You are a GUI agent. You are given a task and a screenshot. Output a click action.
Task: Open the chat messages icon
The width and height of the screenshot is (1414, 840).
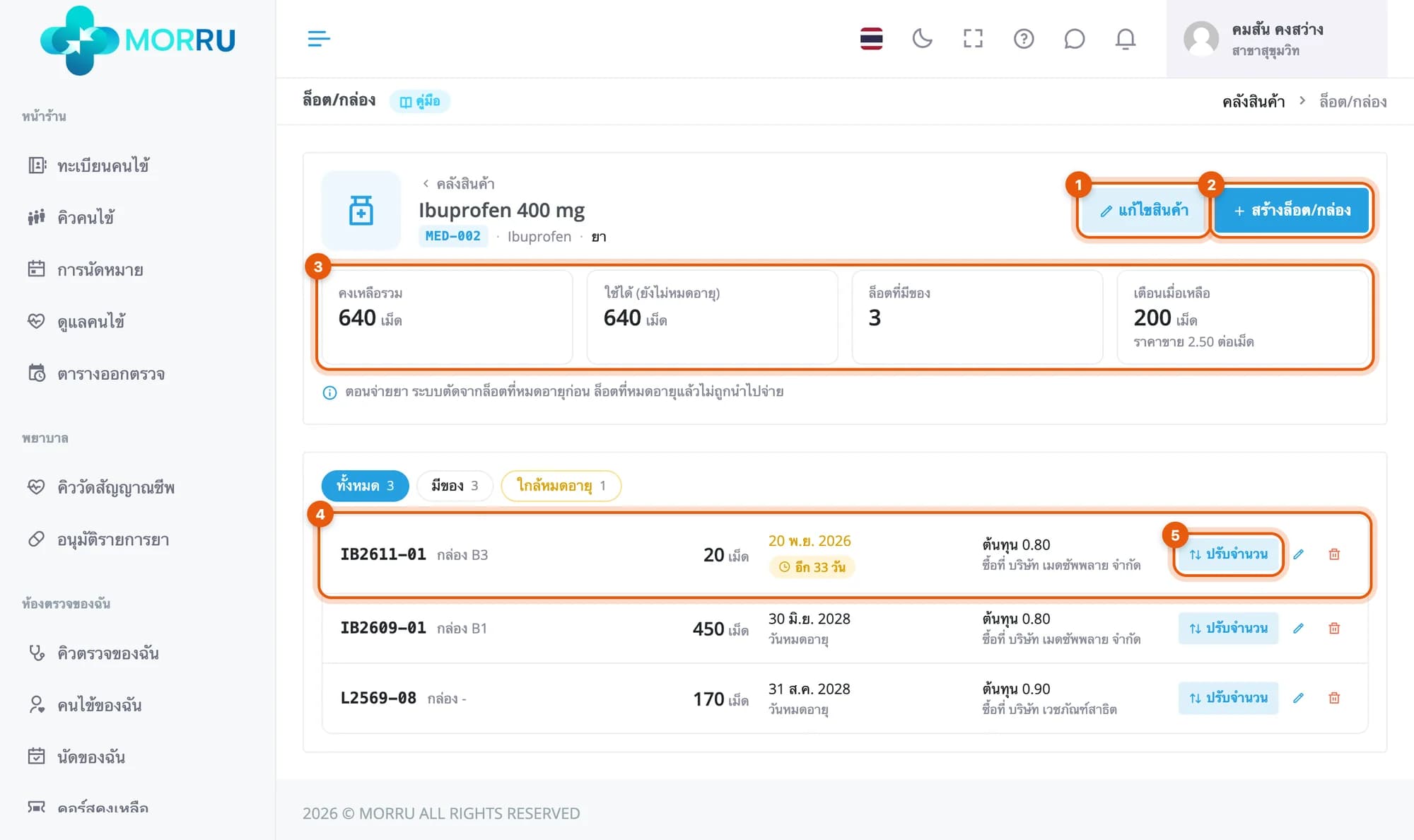(x=1075, y=38)
